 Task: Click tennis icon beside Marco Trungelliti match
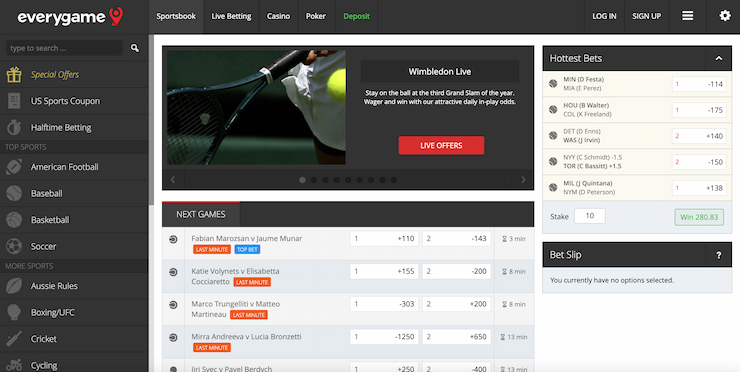(x=173, y=305)
